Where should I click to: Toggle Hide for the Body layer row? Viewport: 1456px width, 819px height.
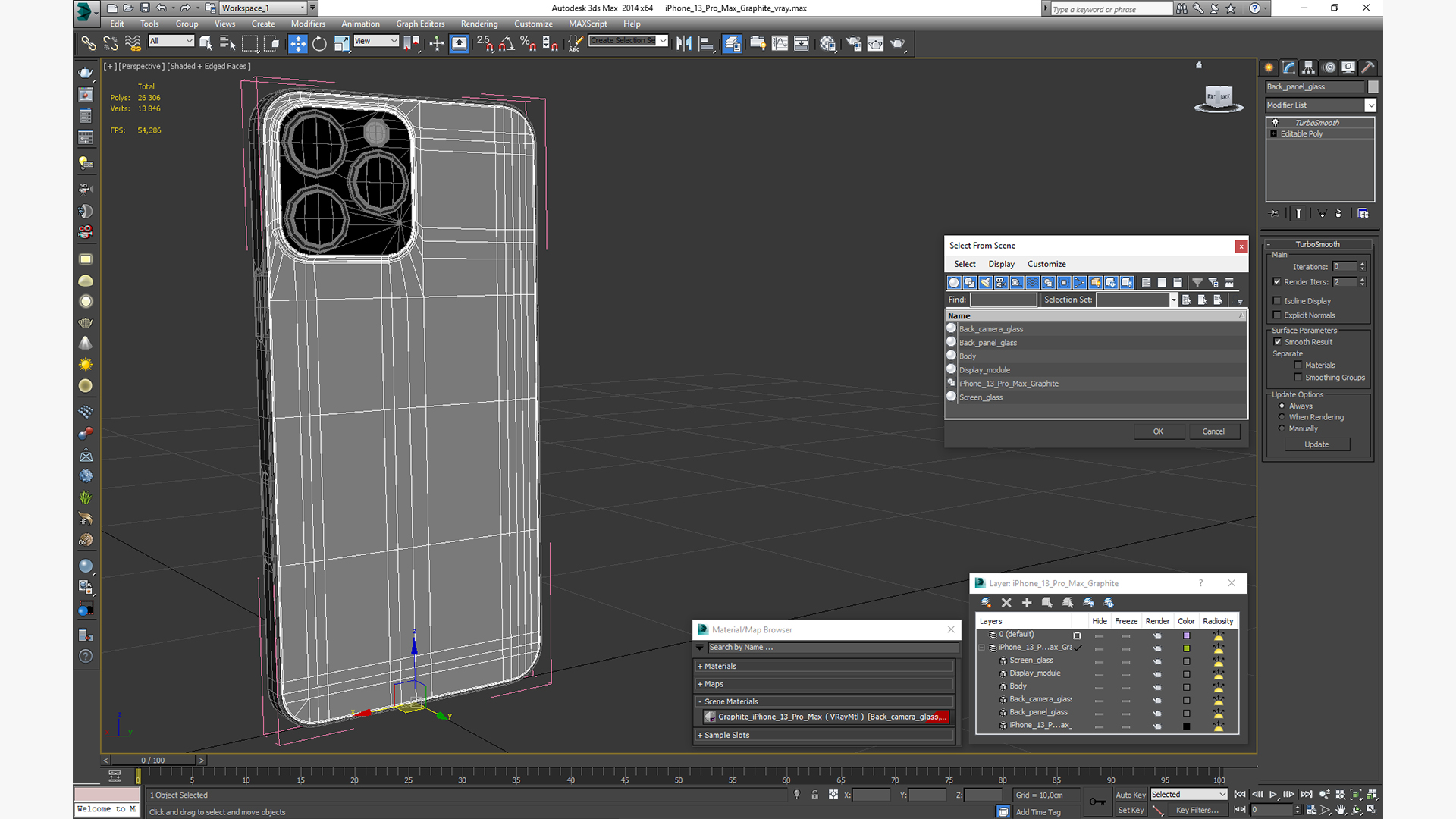[1099, 687]
